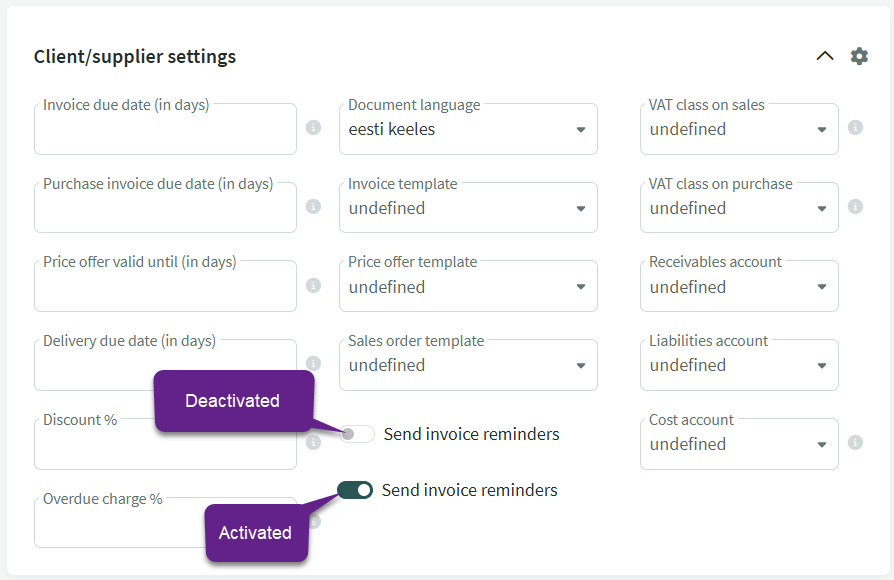Click info icon beside Price offer valid until
The width and height of the screenshot is (894, 580).
pos(313,285)
